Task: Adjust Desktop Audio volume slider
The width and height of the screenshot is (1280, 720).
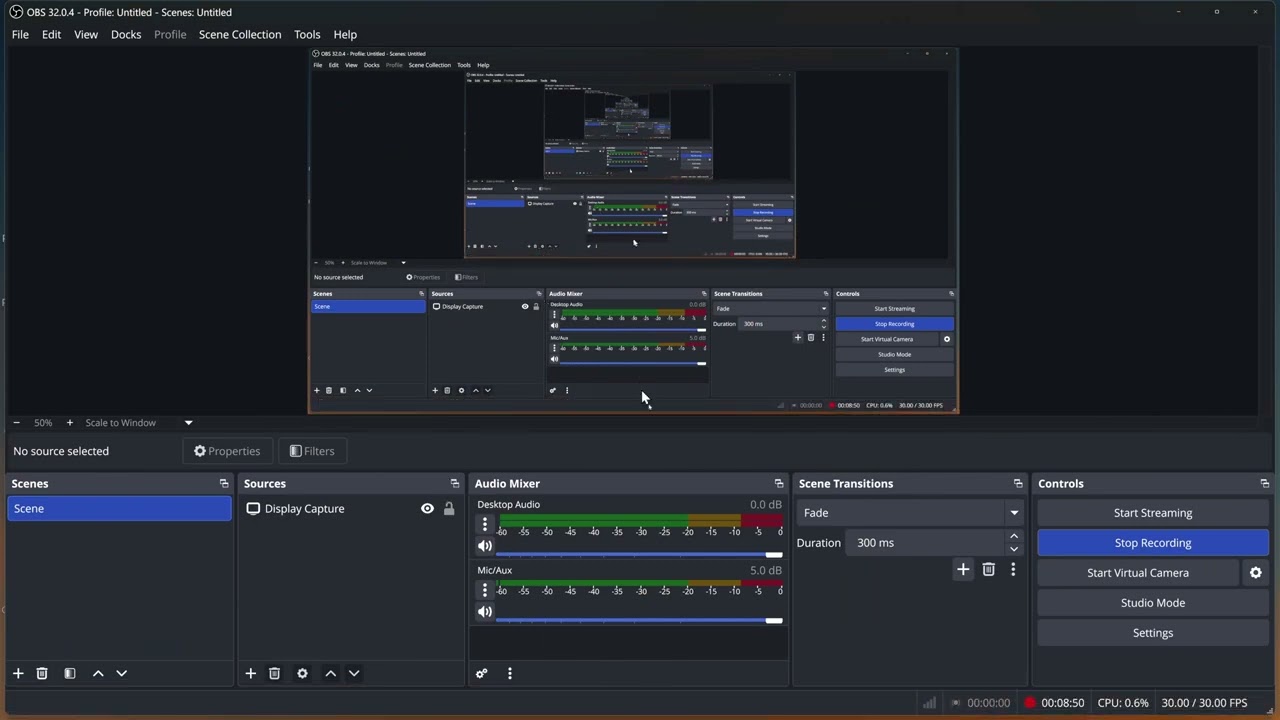Action: [639, 555]
